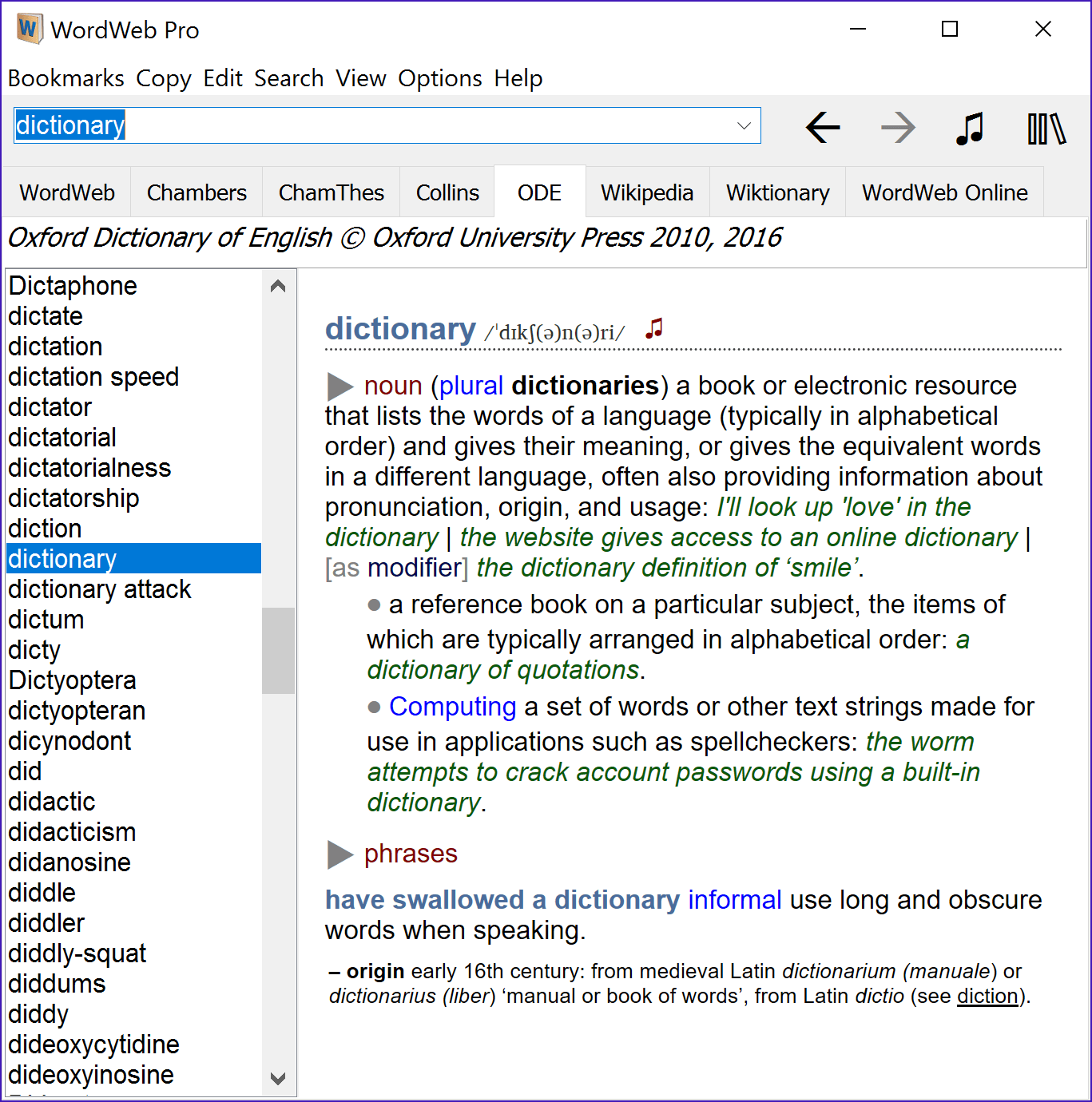
Task: Open the search history dropdown
Action: 744,125
